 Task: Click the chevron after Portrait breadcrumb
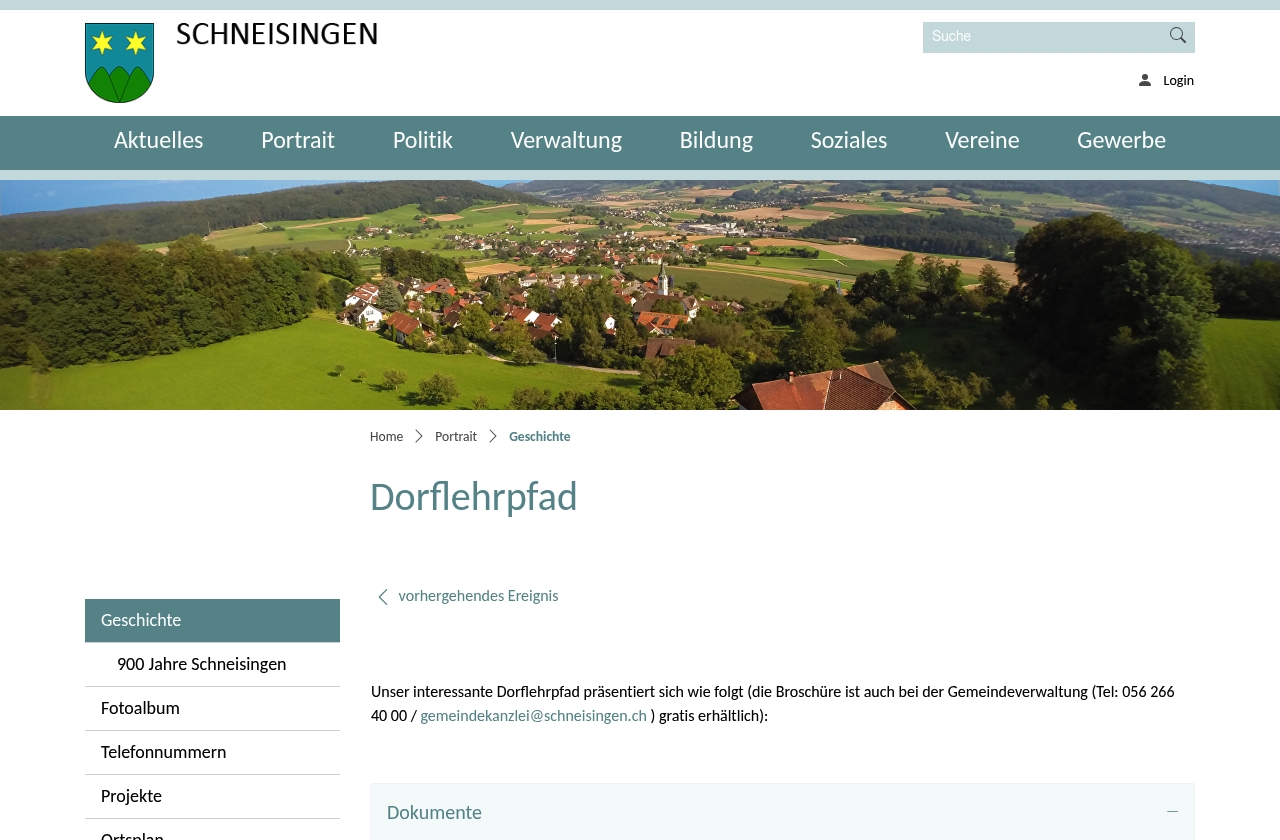click(491, 436)
